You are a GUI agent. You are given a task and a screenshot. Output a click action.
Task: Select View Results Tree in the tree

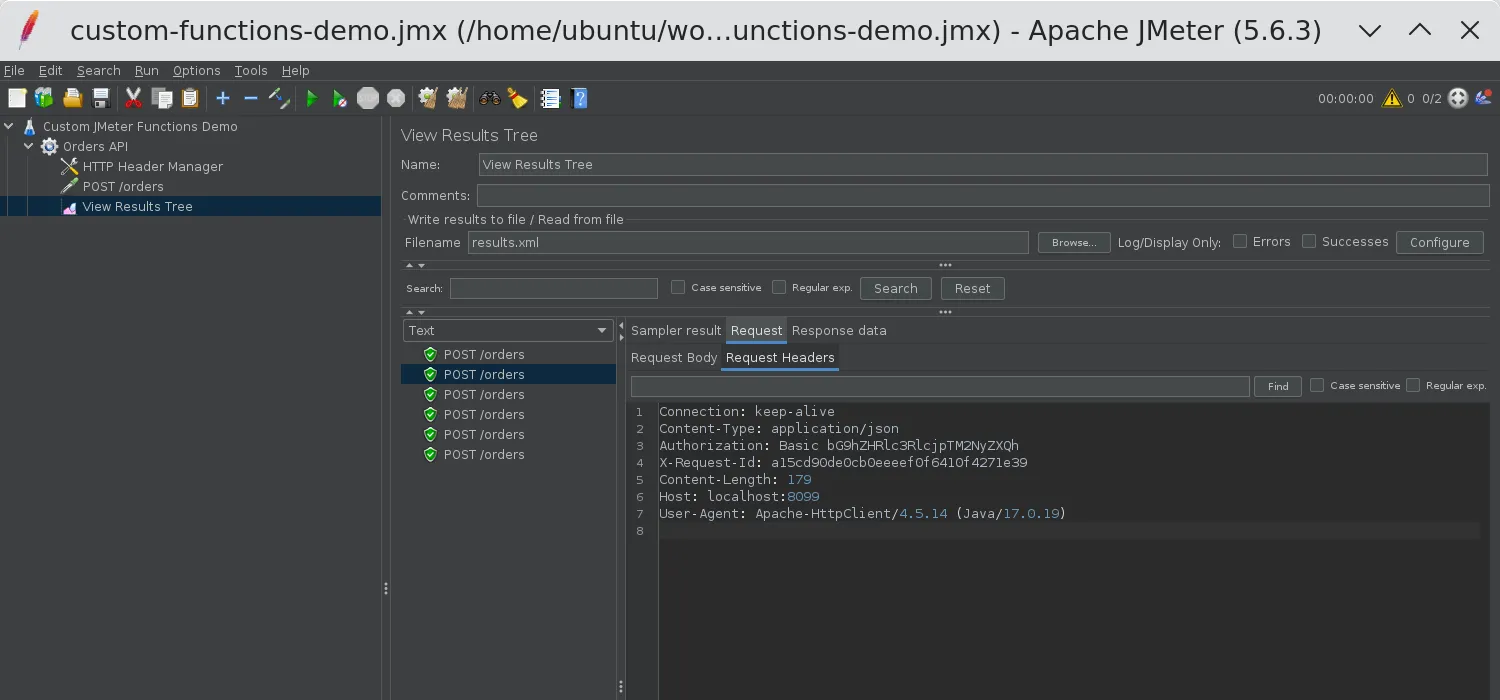click(x=137, y=207)
